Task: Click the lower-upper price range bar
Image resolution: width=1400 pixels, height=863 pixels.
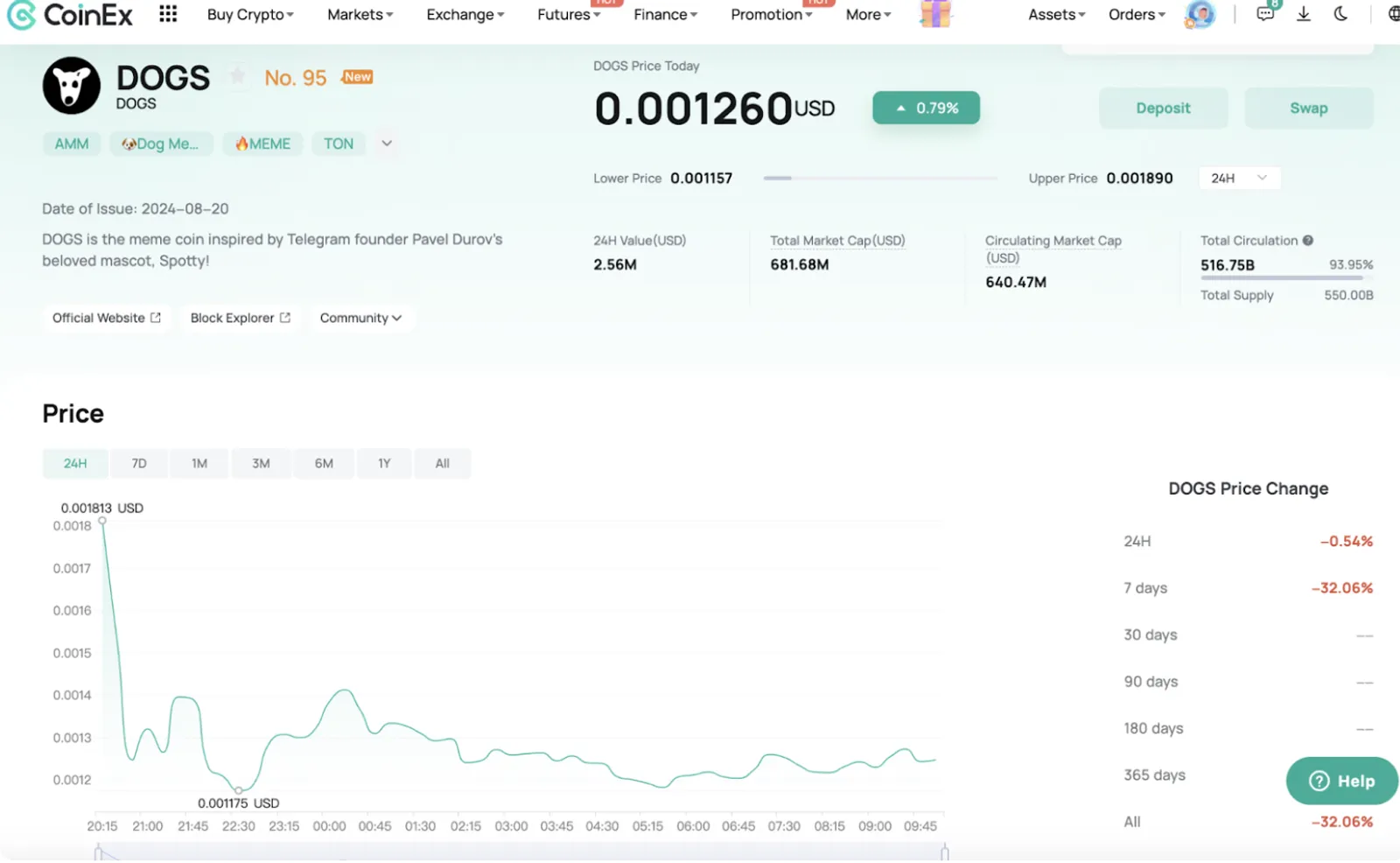Action: coord(880,179)
